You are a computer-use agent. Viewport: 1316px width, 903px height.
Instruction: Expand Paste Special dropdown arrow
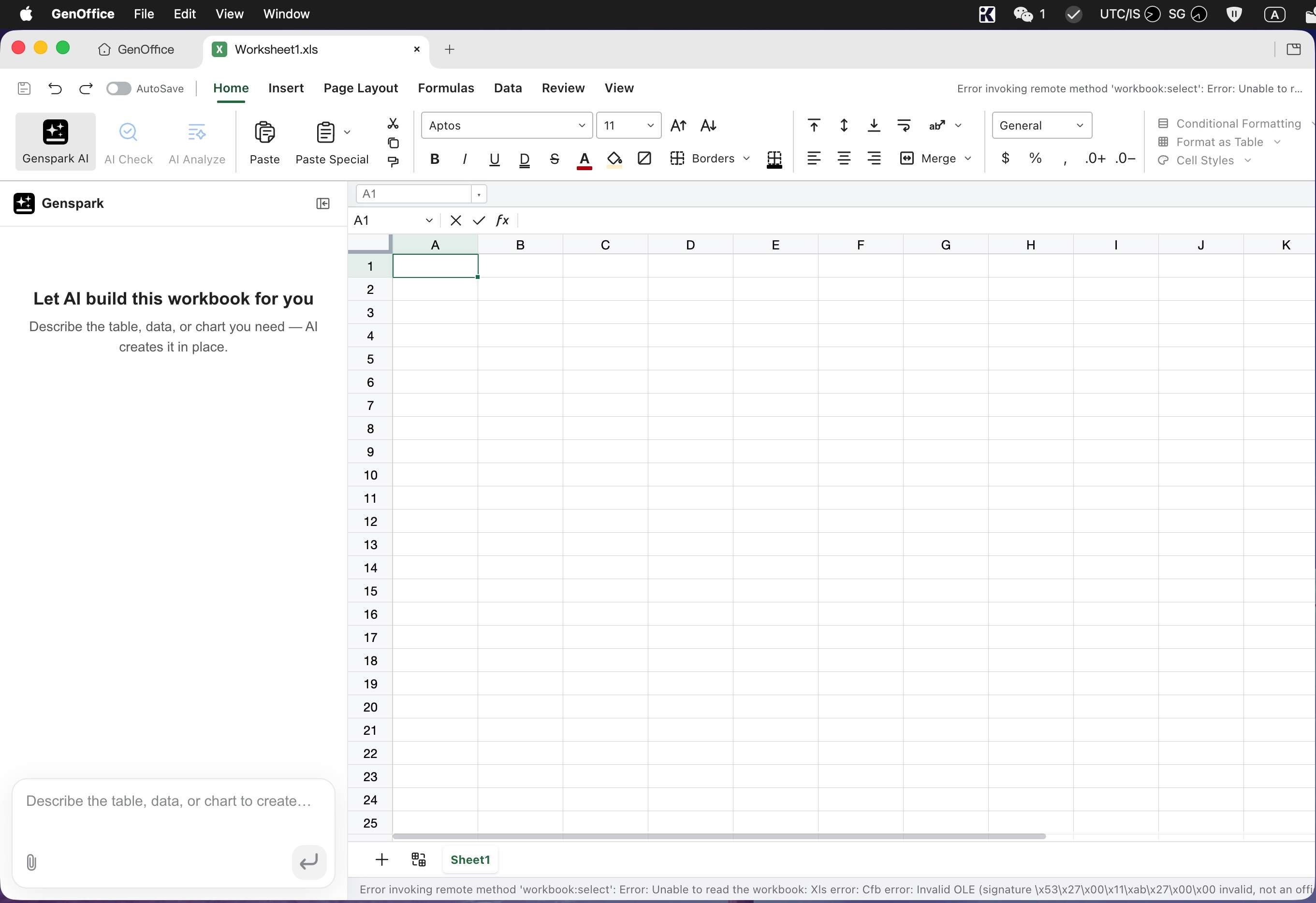point(347,132)
